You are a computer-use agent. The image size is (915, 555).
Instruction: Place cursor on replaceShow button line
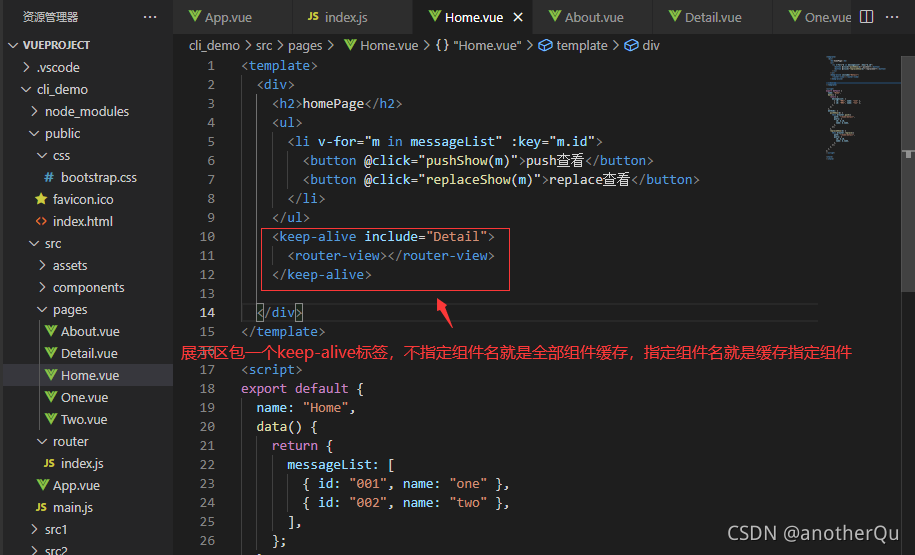coord(501,180)
